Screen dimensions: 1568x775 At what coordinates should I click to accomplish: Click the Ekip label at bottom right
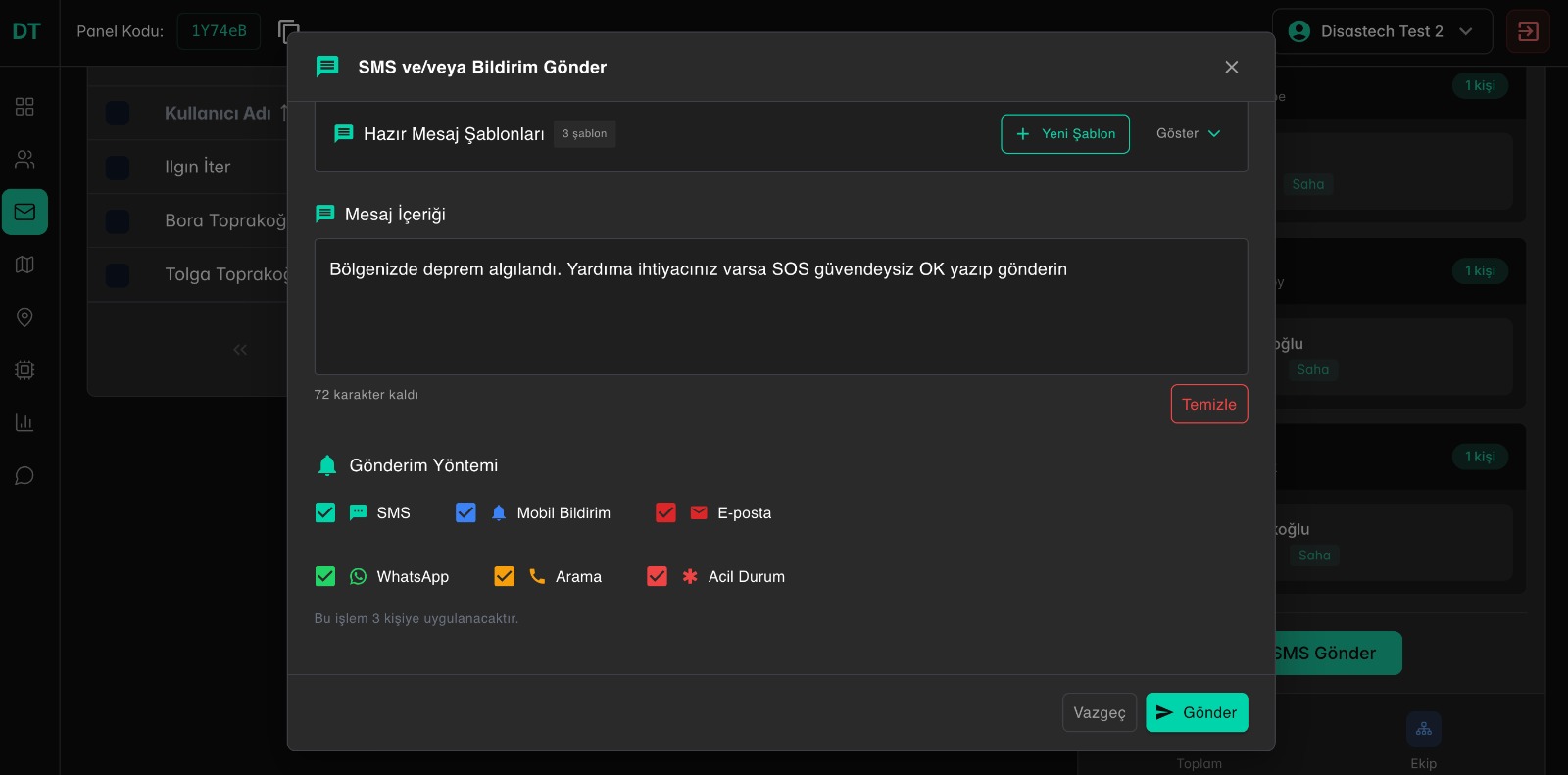(1424, 764)
